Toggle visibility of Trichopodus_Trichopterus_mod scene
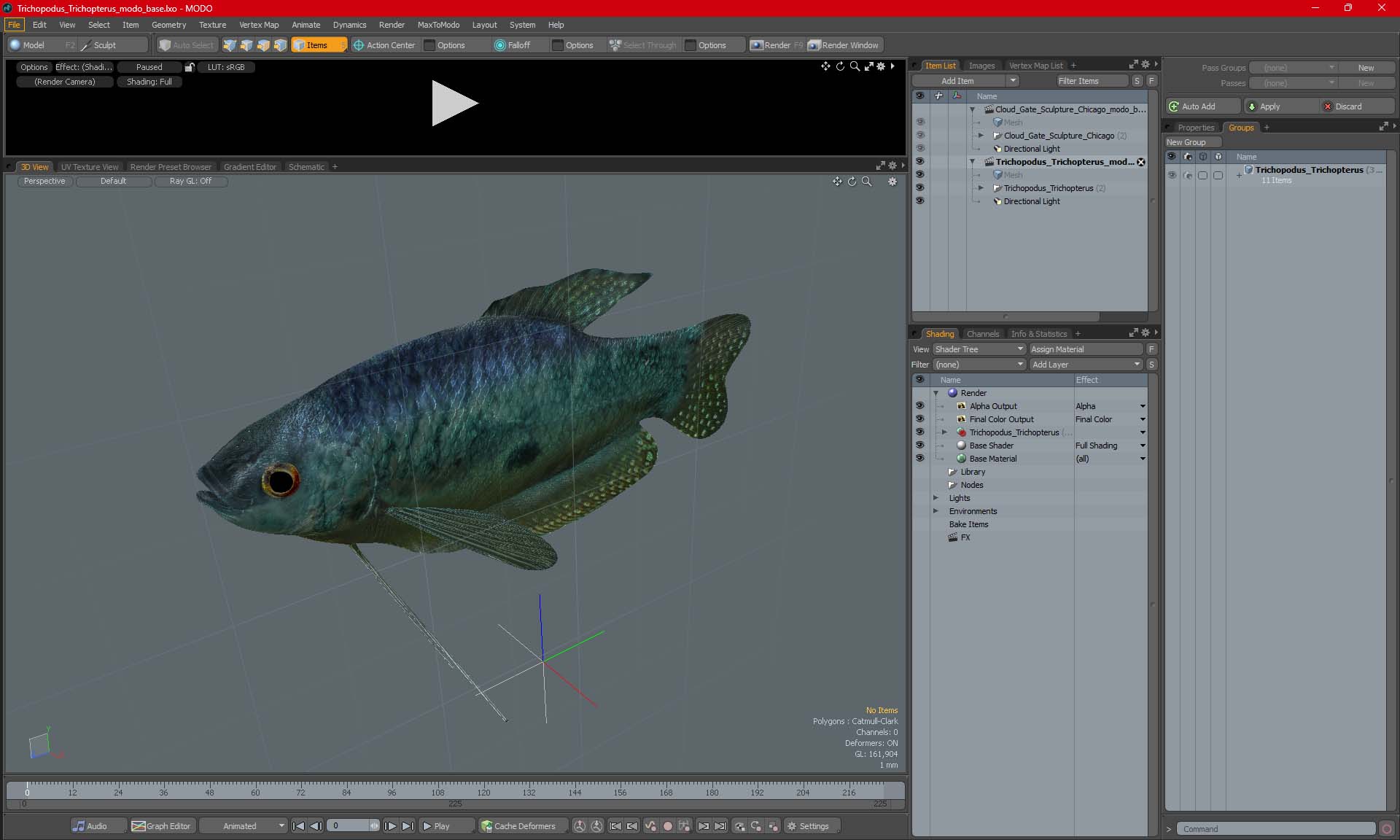Viewport: 1400px width, 840px height. (x=919, y=162)
